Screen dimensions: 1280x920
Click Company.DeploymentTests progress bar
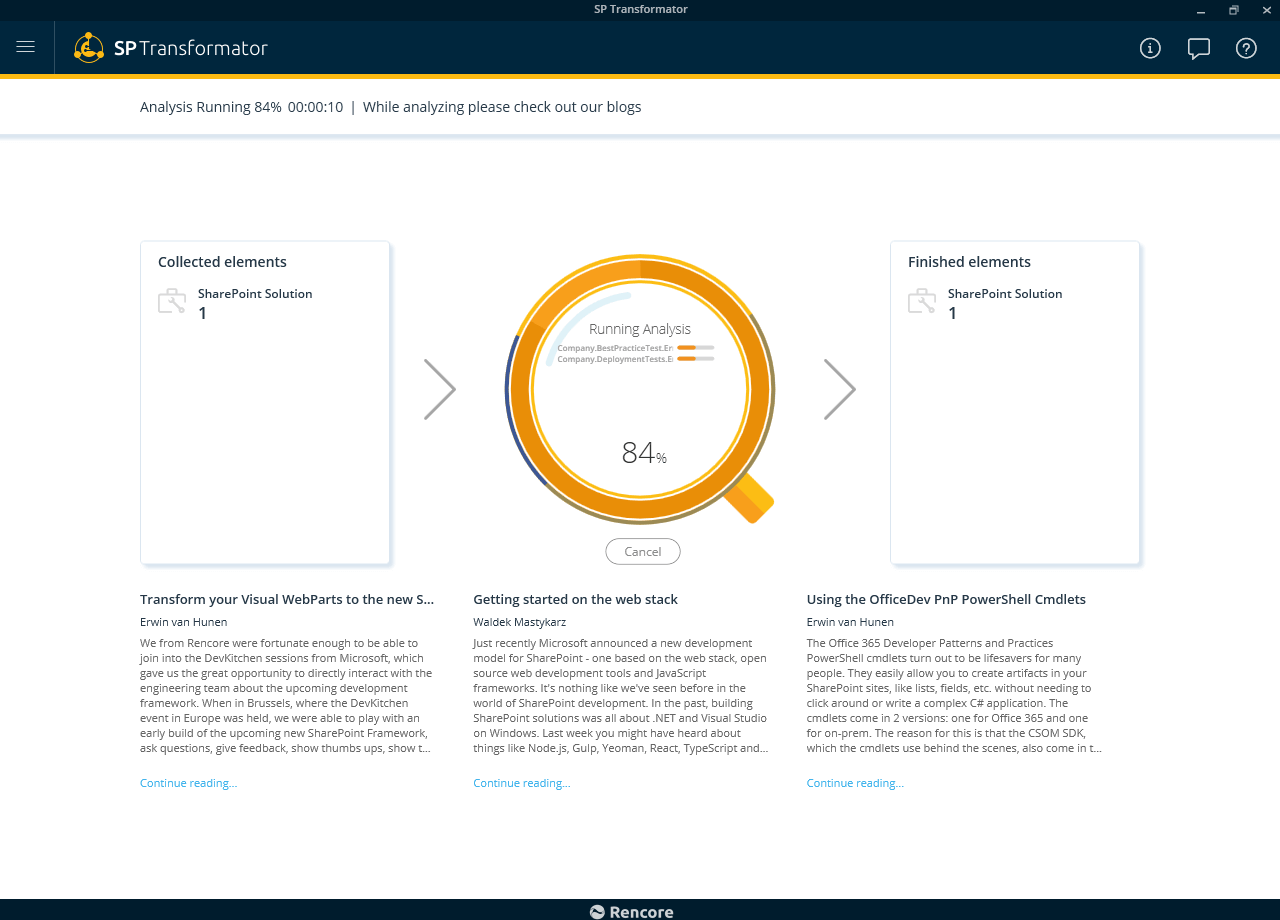[696, 358]
